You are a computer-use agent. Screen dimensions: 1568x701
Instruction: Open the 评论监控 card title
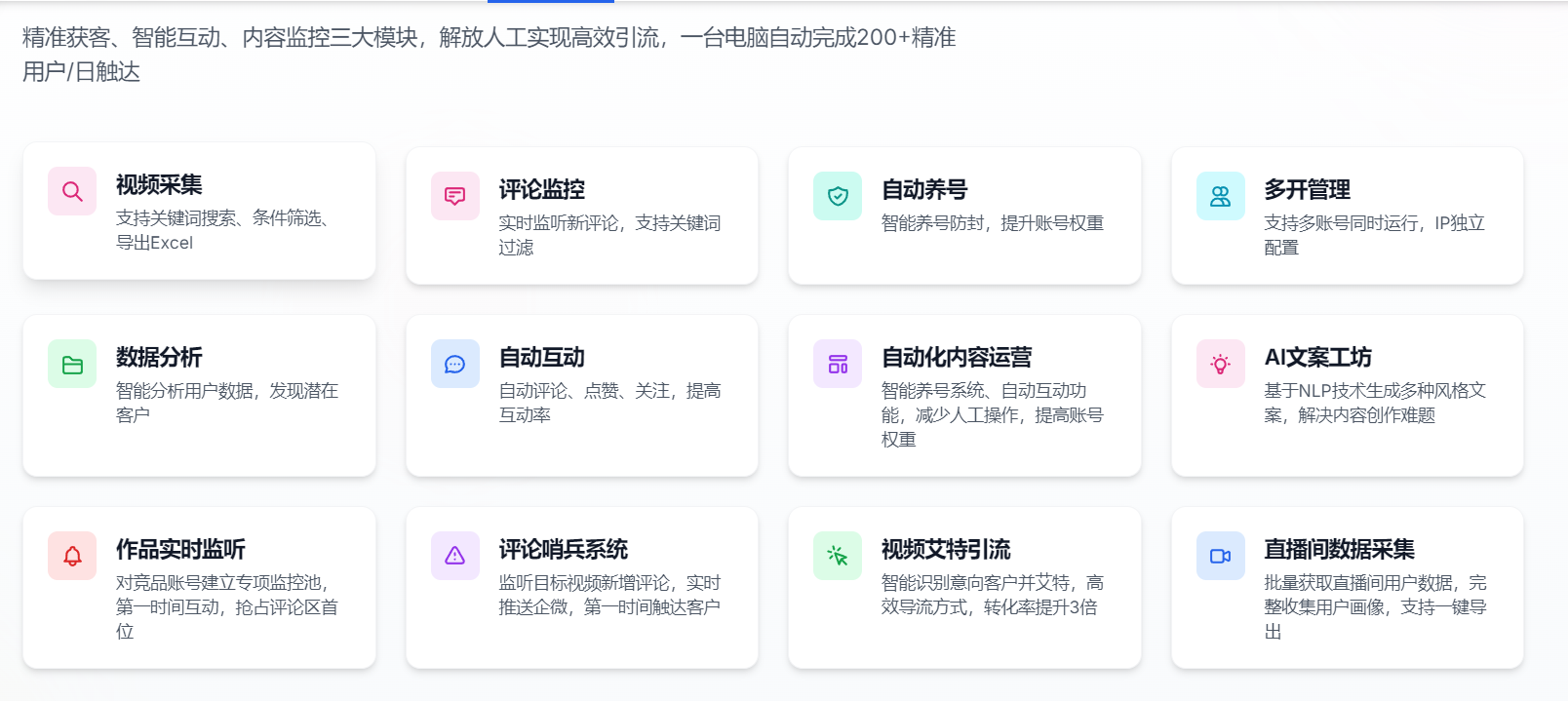click(x=542, y=189)
